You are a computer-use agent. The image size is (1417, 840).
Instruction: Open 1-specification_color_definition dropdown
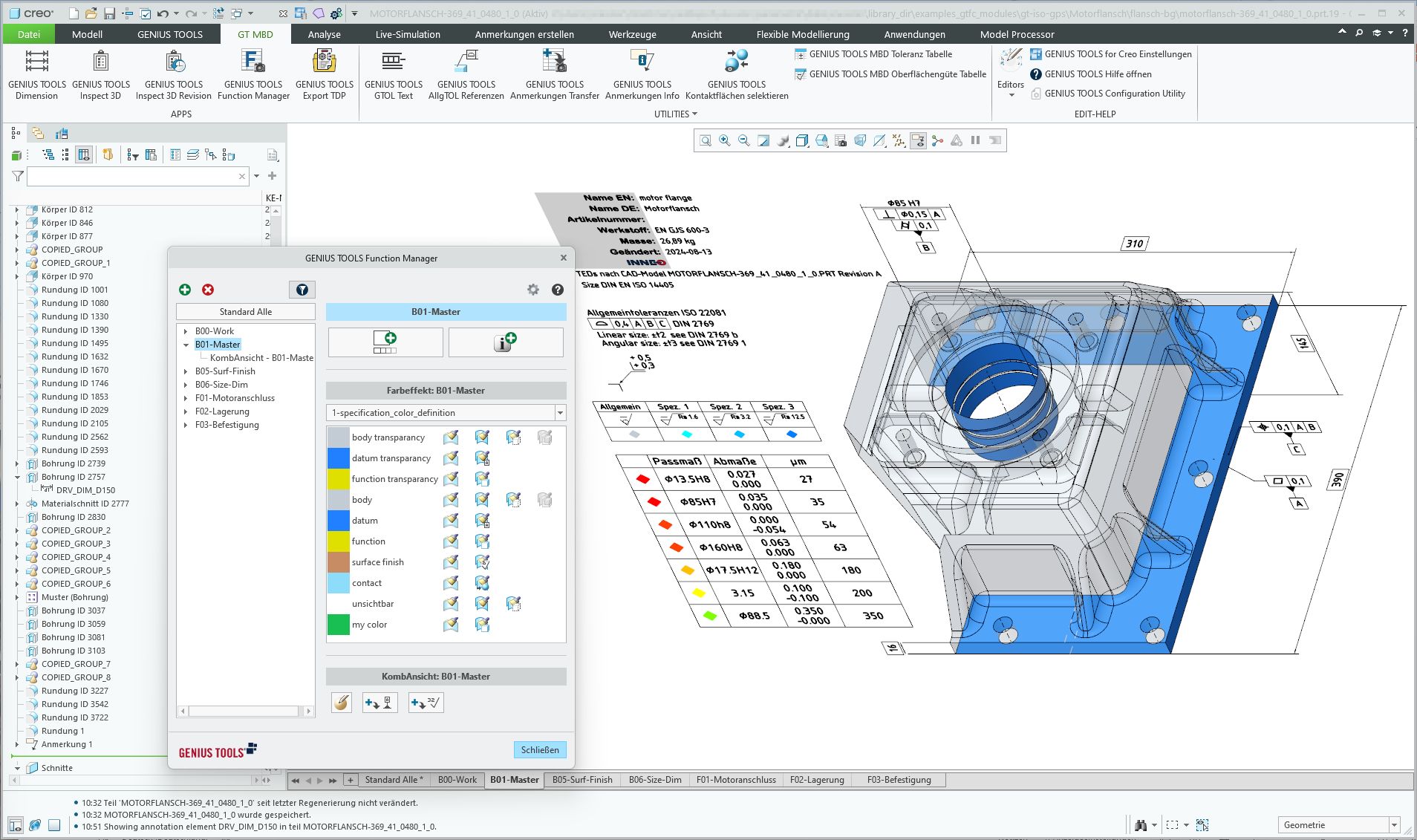[560, 413]
